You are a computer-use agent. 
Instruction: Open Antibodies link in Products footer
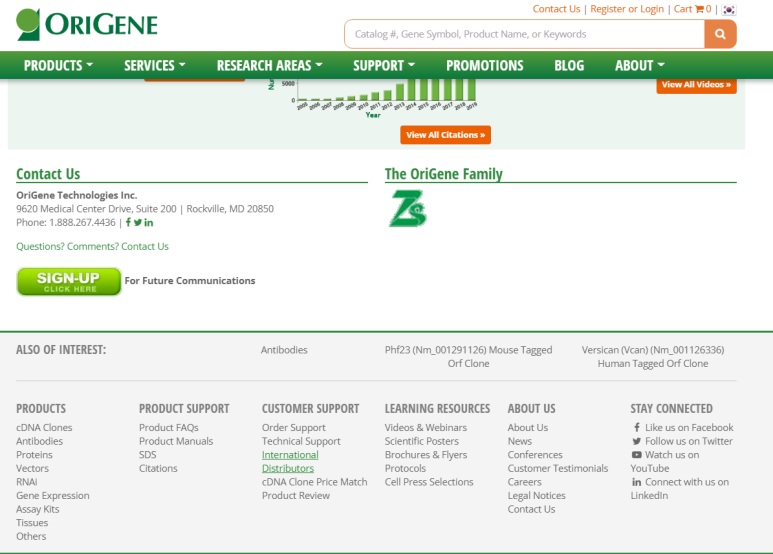coord(39,441)
